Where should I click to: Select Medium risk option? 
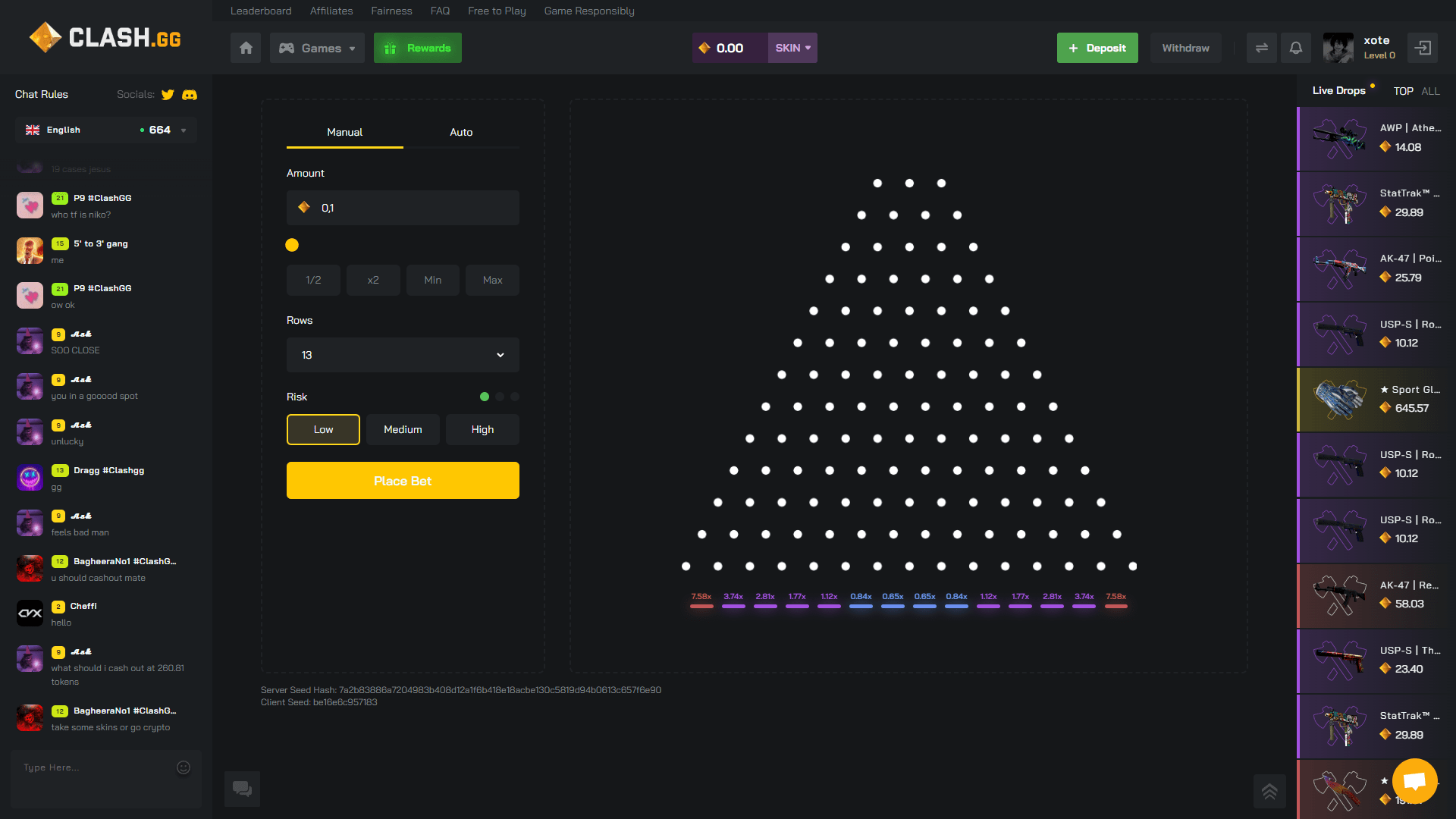tap(403, 429)
